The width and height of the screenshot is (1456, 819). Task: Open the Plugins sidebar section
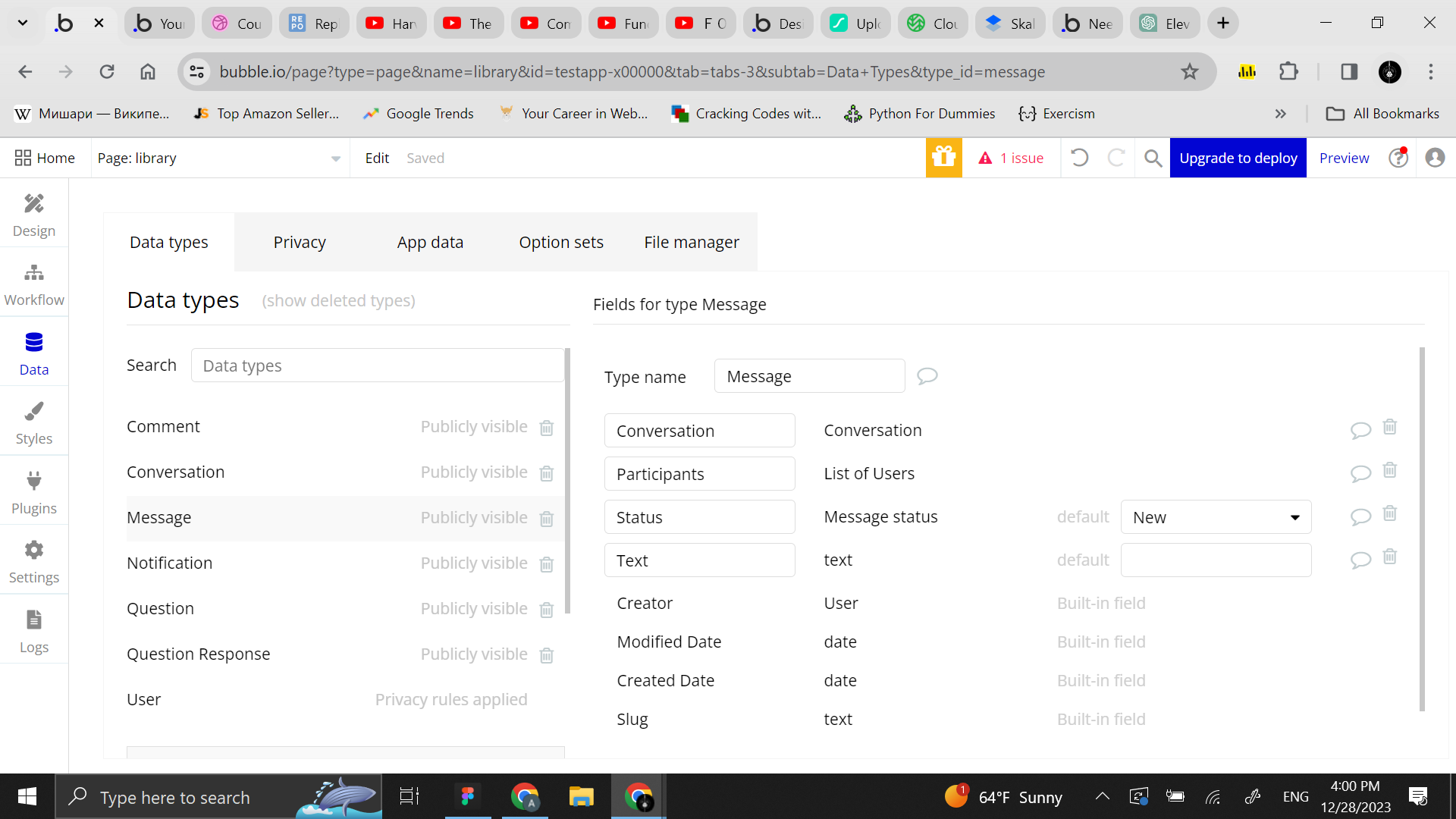pos(33,492)
